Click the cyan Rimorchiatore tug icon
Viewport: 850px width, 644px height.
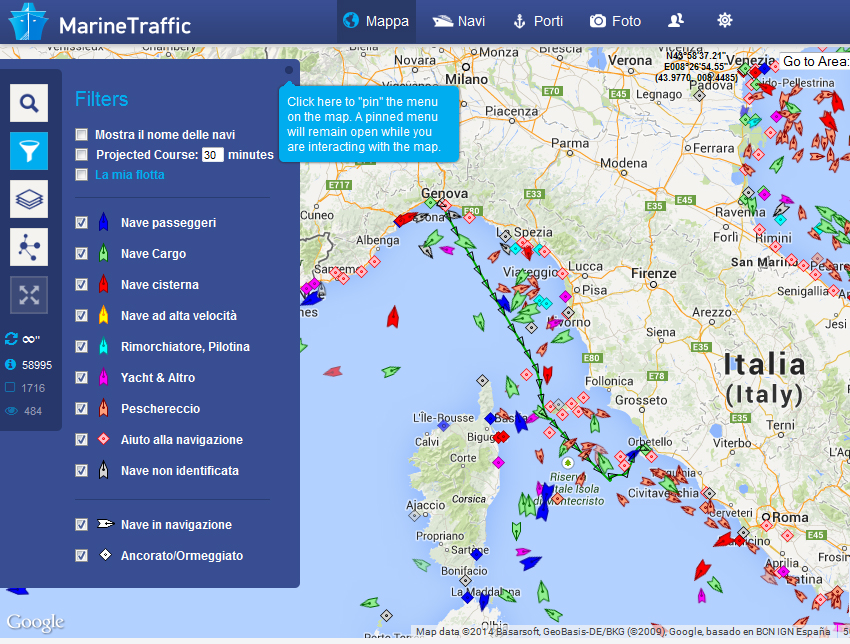coord(104,346)
